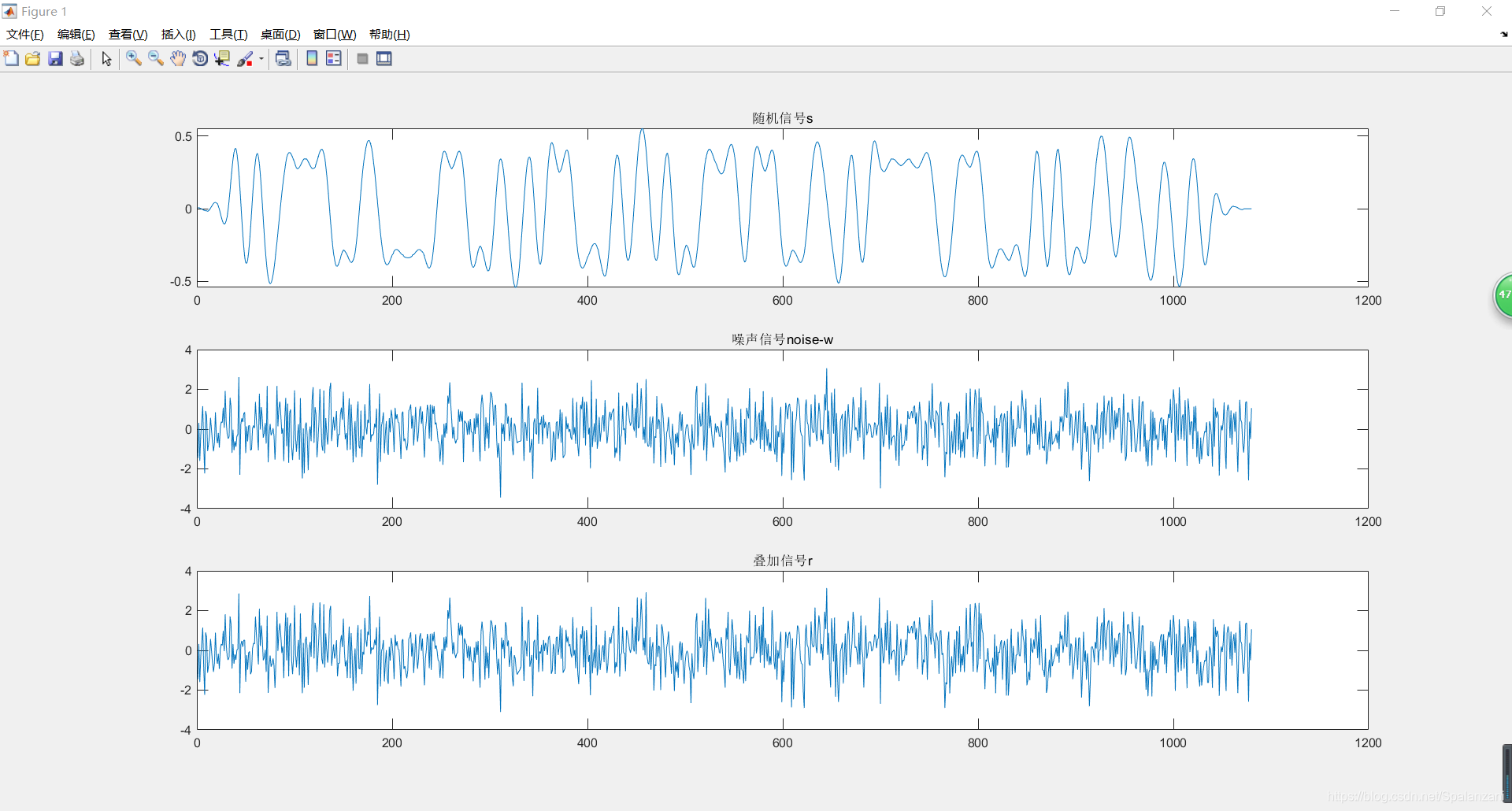Enable the Data Cursor tool
Viewport: 1512px width, 811px height.
pyautogui.click(x=222, y=59)
